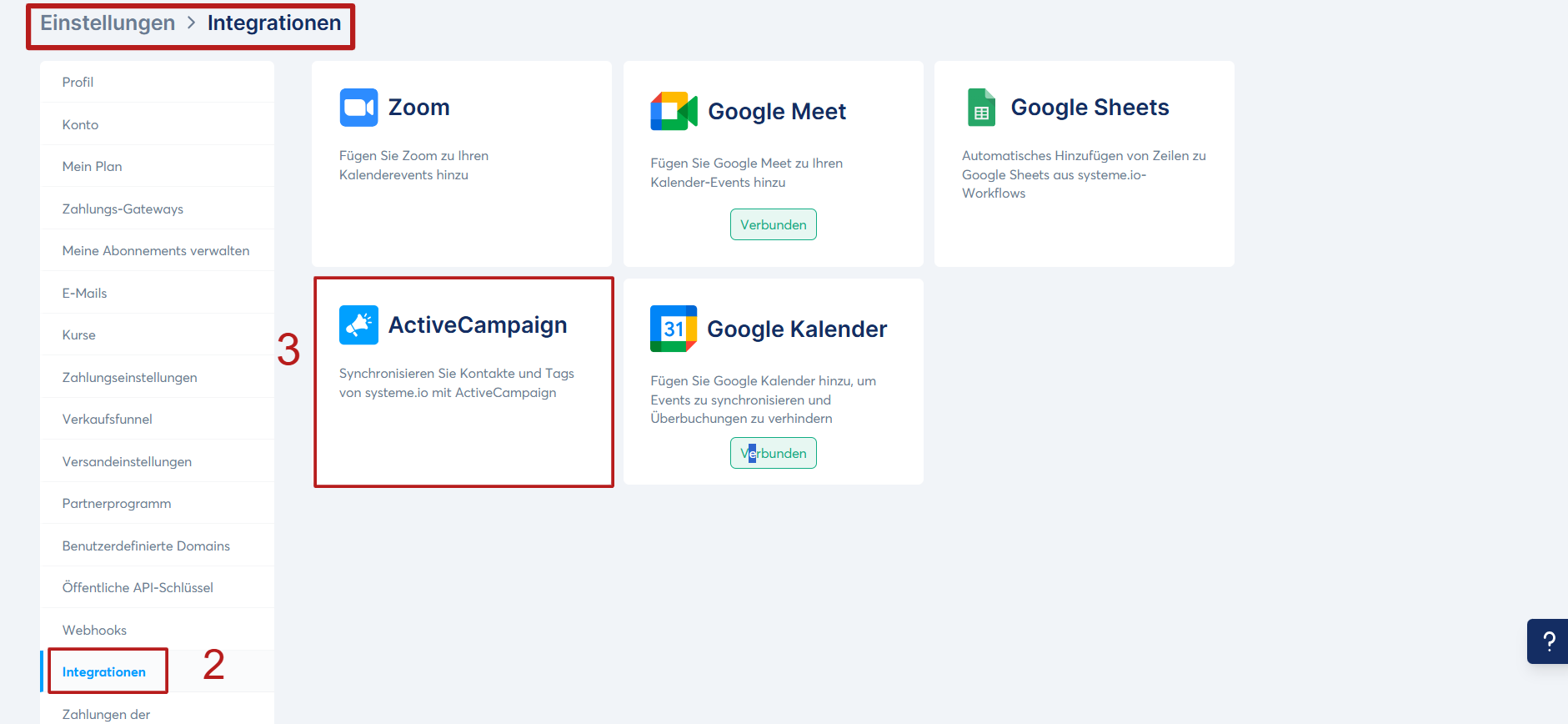Open Profil settings in sidebar
This screenshot has width=1568, height=724.
click(x=157, y=82)
